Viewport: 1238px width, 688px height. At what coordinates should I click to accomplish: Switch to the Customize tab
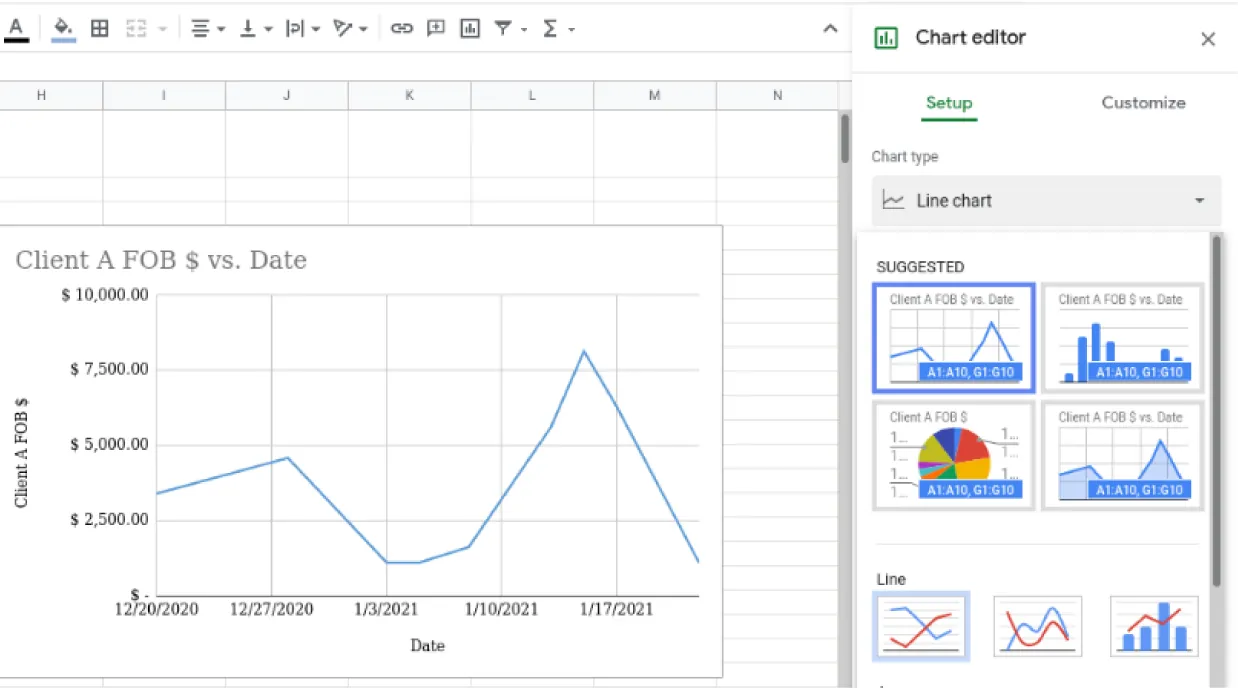1143,103
